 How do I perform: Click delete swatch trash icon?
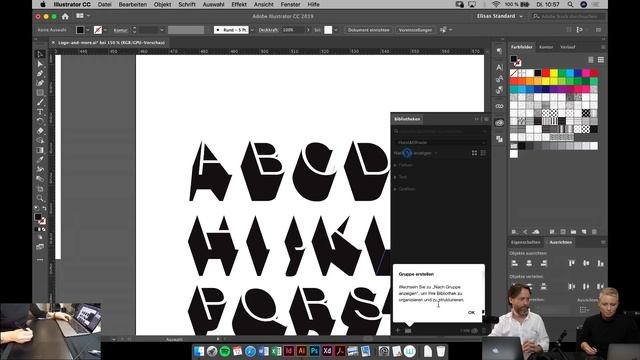click(x=594, y=231)
